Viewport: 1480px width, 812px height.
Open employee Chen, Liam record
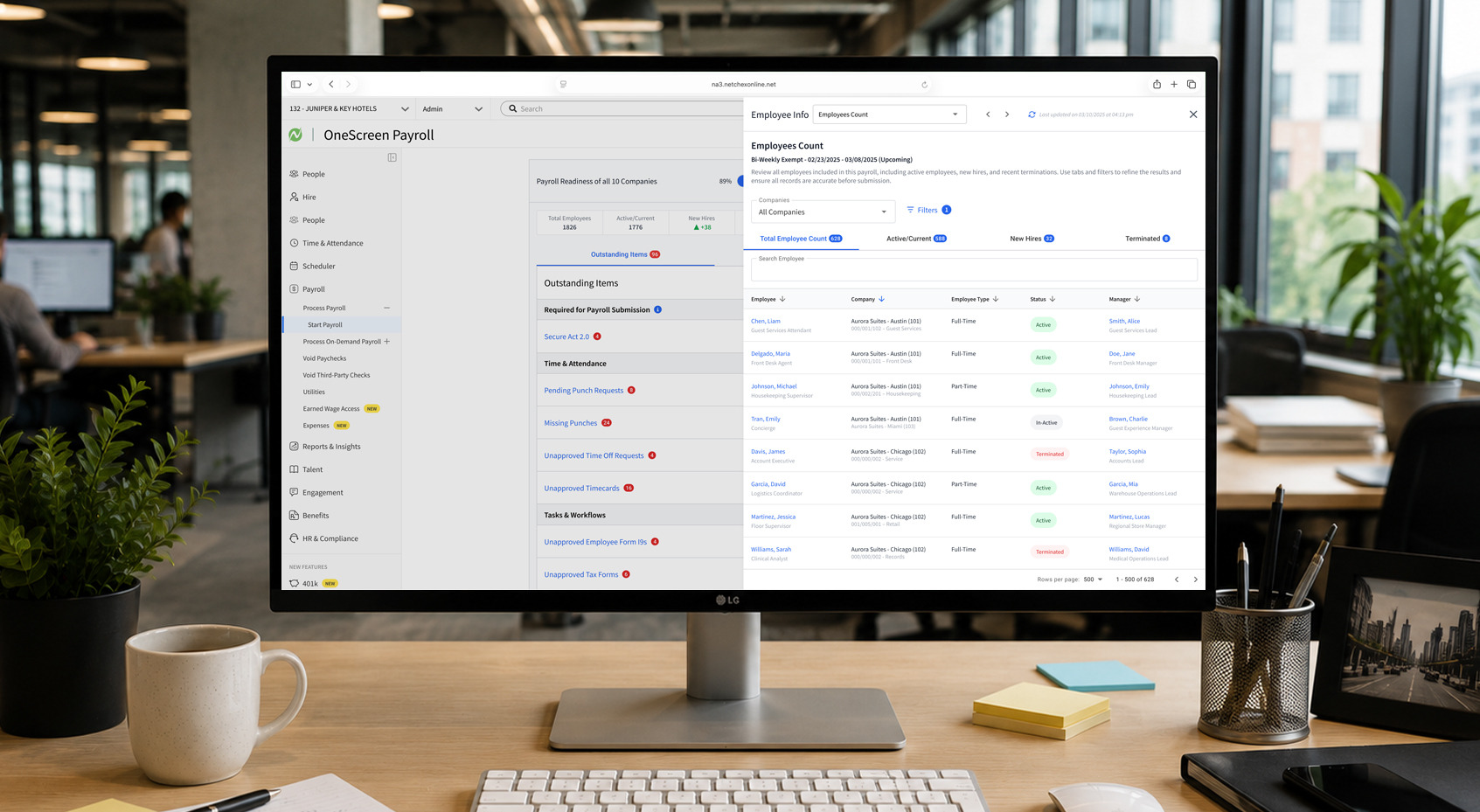click(x=766, y=321)
